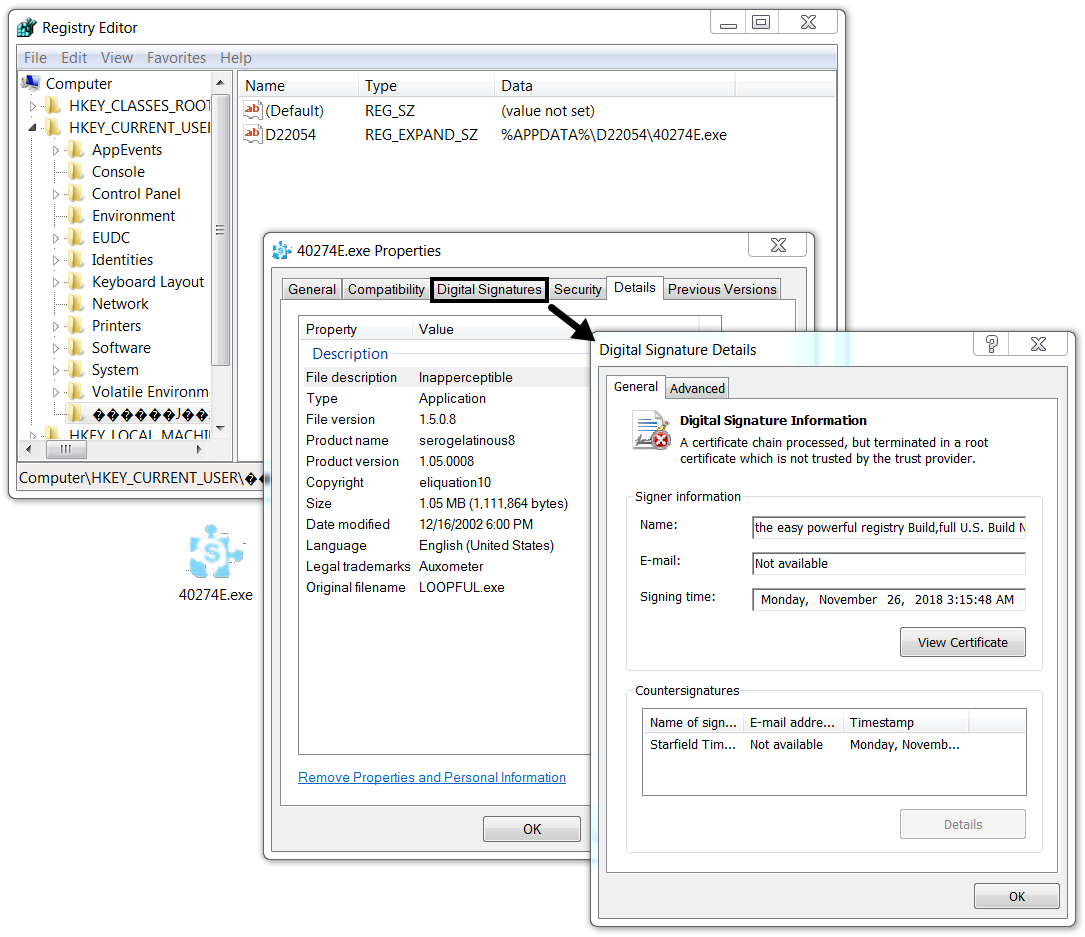Screen dimensions: 1085x937
Task: Click the tree scroll up arrow
Action: pyautogui.click(x=220, y=83)
